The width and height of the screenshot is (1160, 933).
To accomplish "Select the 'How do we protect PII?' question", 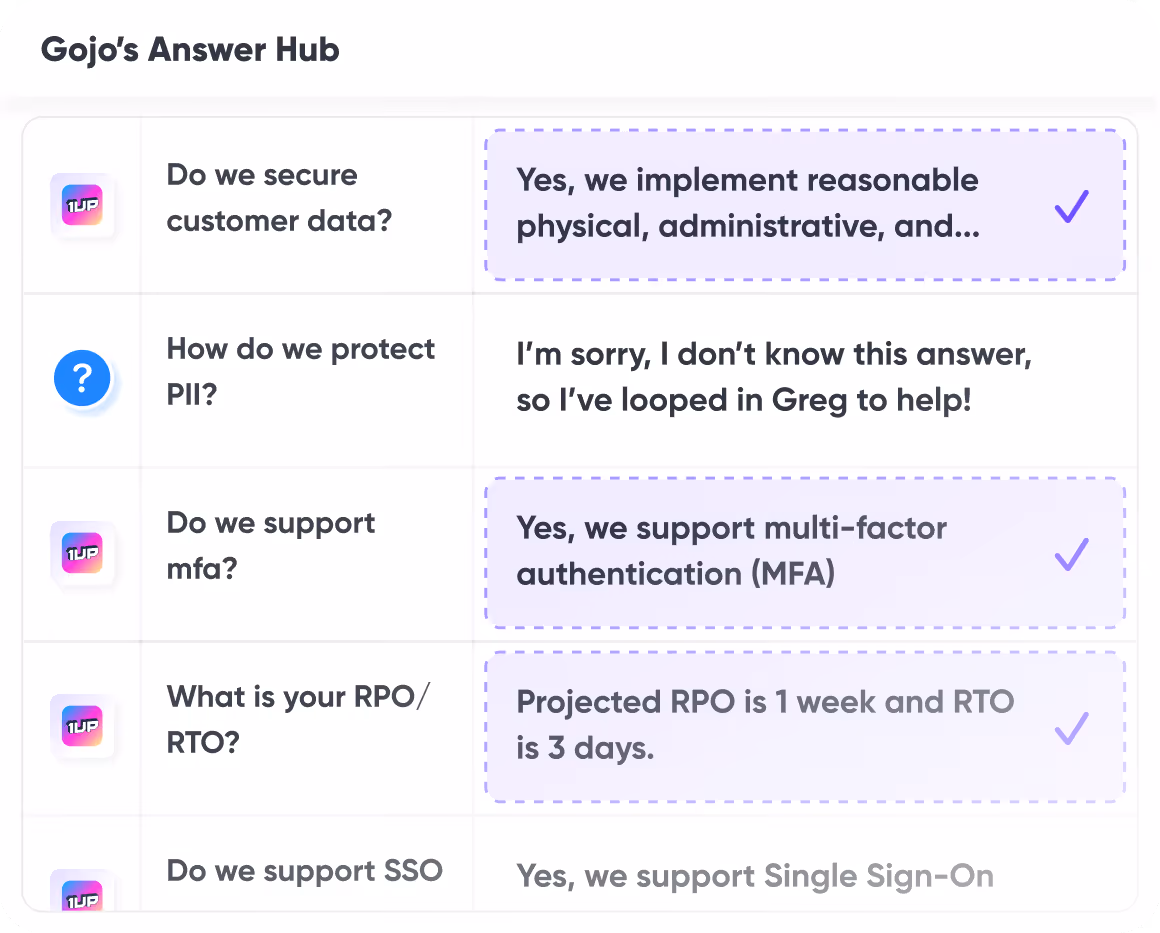I will click(300, 371).
